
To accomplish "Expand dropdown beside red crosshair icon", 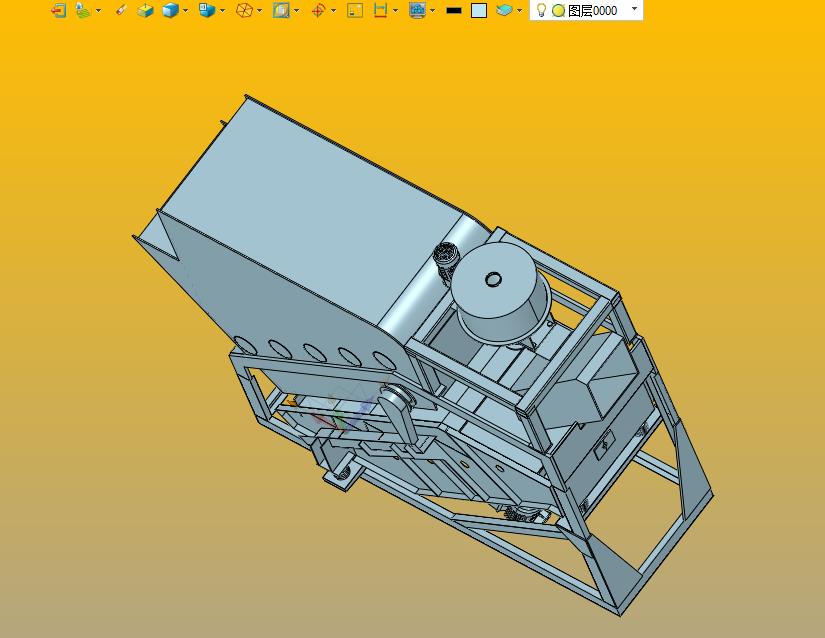I will (x=334, y=11).
